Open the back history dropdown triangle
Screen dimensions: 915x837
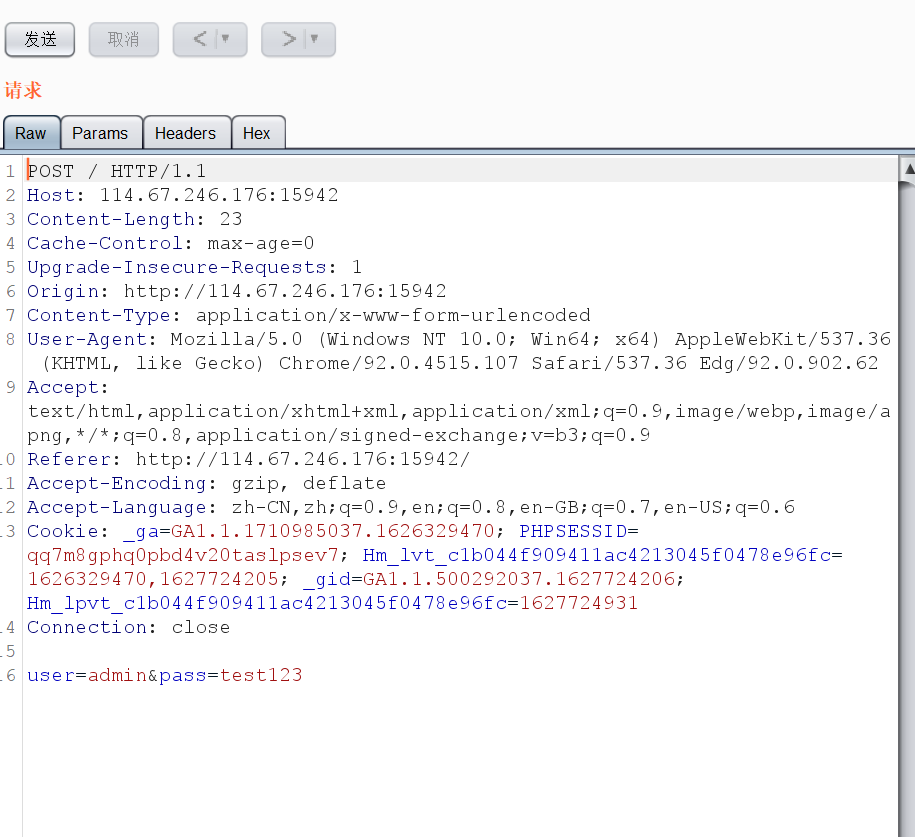226,39
